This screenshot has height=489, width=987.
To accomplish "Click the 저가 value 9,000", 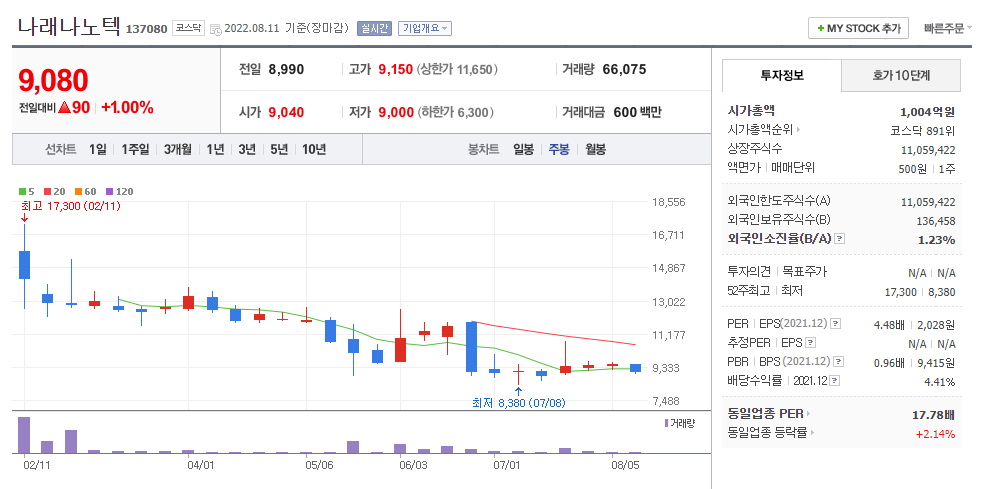I will pyautogui.click(x=396, y=113).
